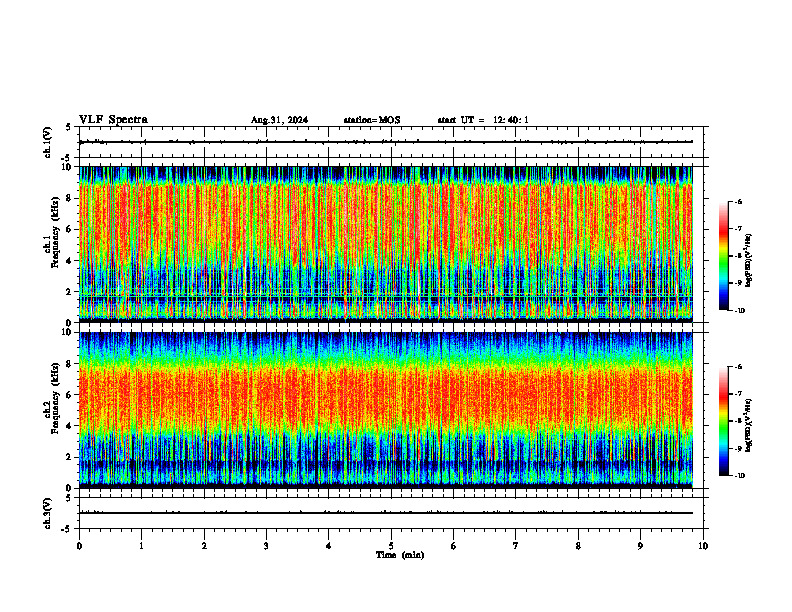Click time axis tick label "5"
The width and height of the screenshot is (792, 612).
(391, 546)
